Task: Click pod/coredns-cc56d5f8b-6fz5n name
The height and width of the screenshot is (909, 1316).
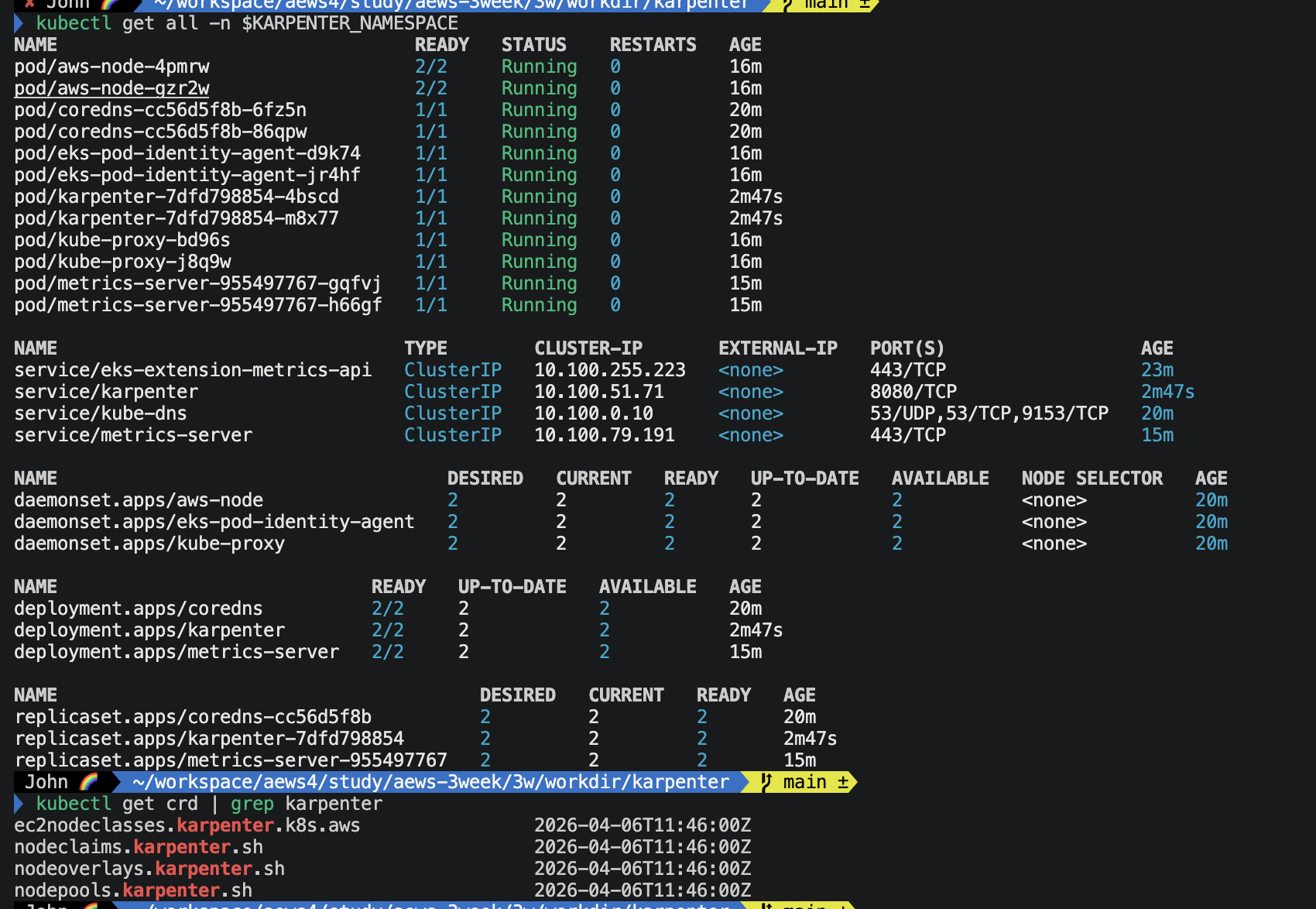Action: (x=160, y=110)
